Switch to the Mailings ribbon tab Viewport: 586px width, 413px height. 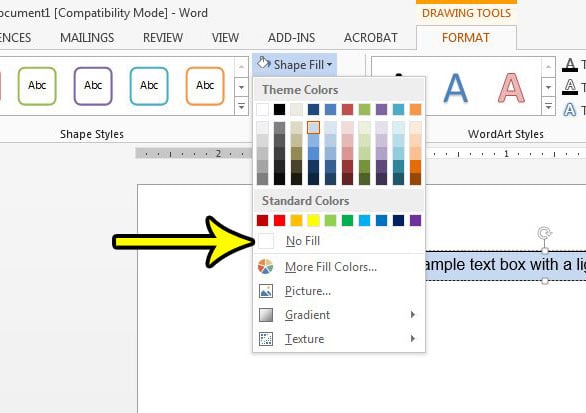point(87,38)
